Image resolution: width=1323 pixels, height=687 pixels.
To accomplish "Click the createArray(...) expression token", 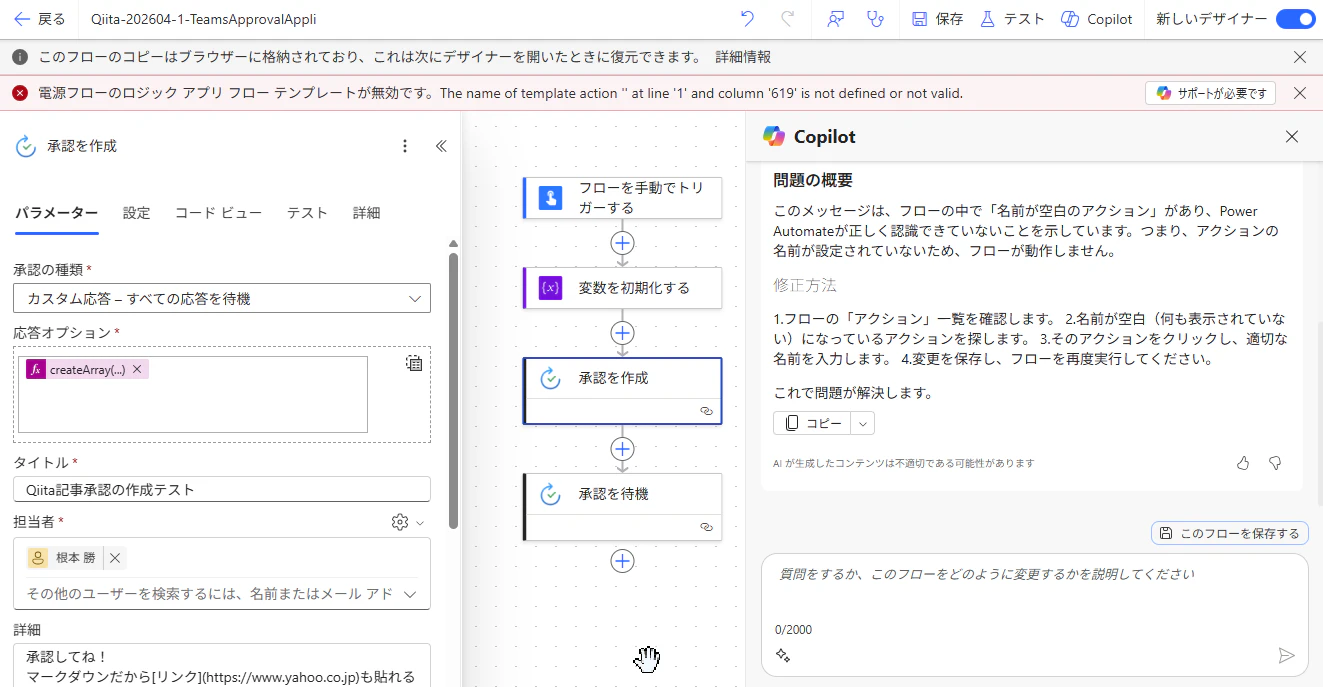I will (88, 369).
